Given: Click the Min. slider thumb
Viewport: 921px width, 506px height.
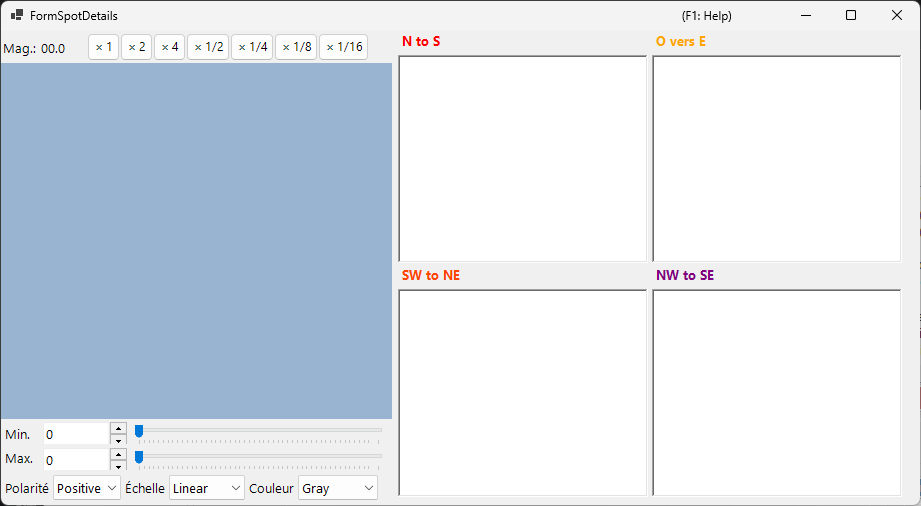Looking at the screenshot, I should pos(139,432).
